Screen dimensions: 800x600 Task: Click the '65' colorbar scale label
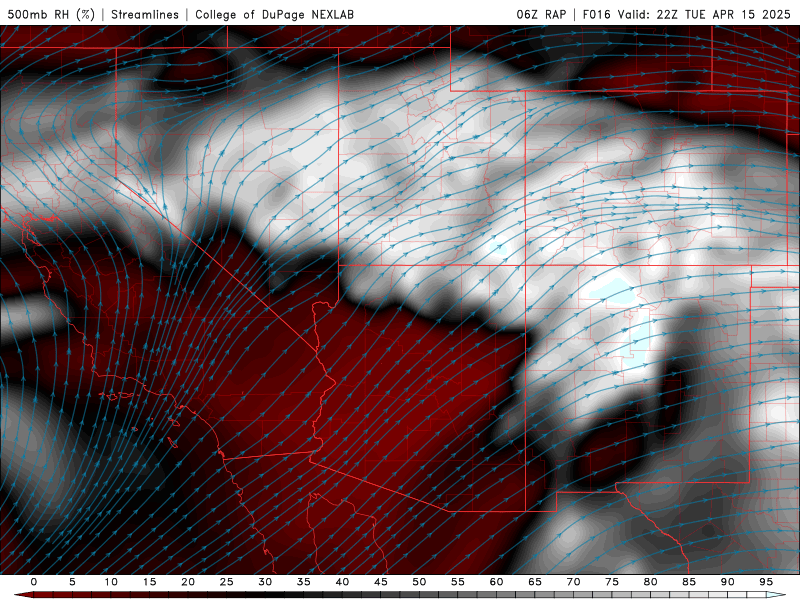tap(535, 582)
